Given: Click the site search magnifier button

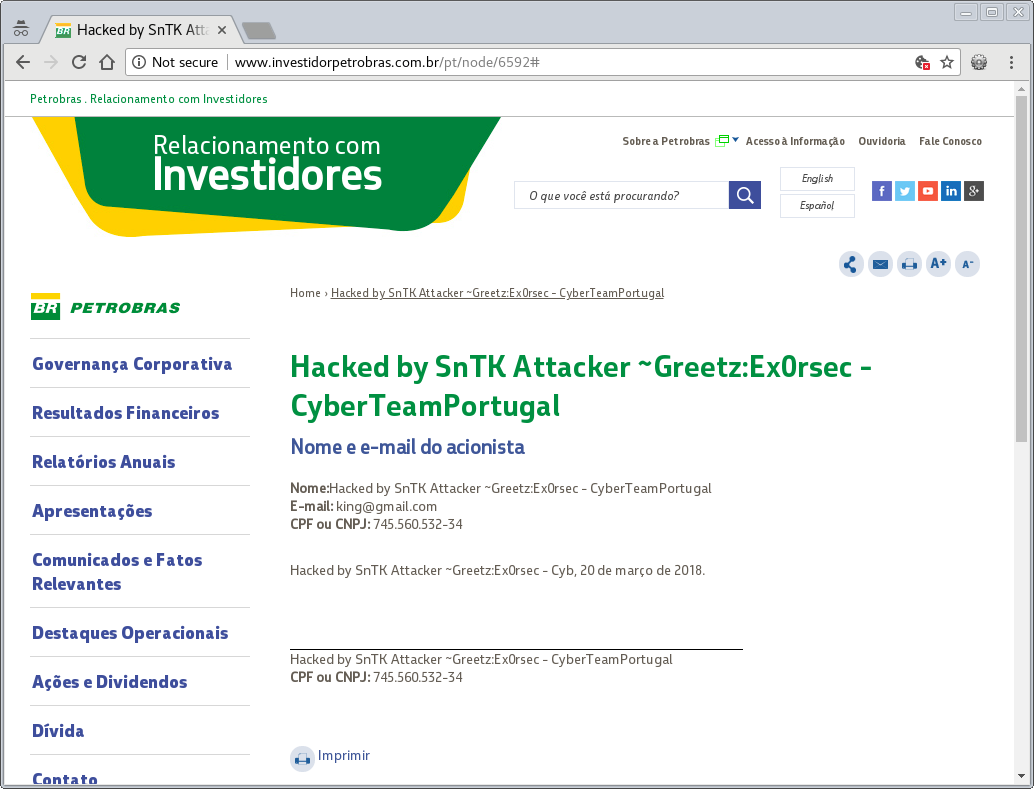Looking at the screenshot, I should coord(745,195).
